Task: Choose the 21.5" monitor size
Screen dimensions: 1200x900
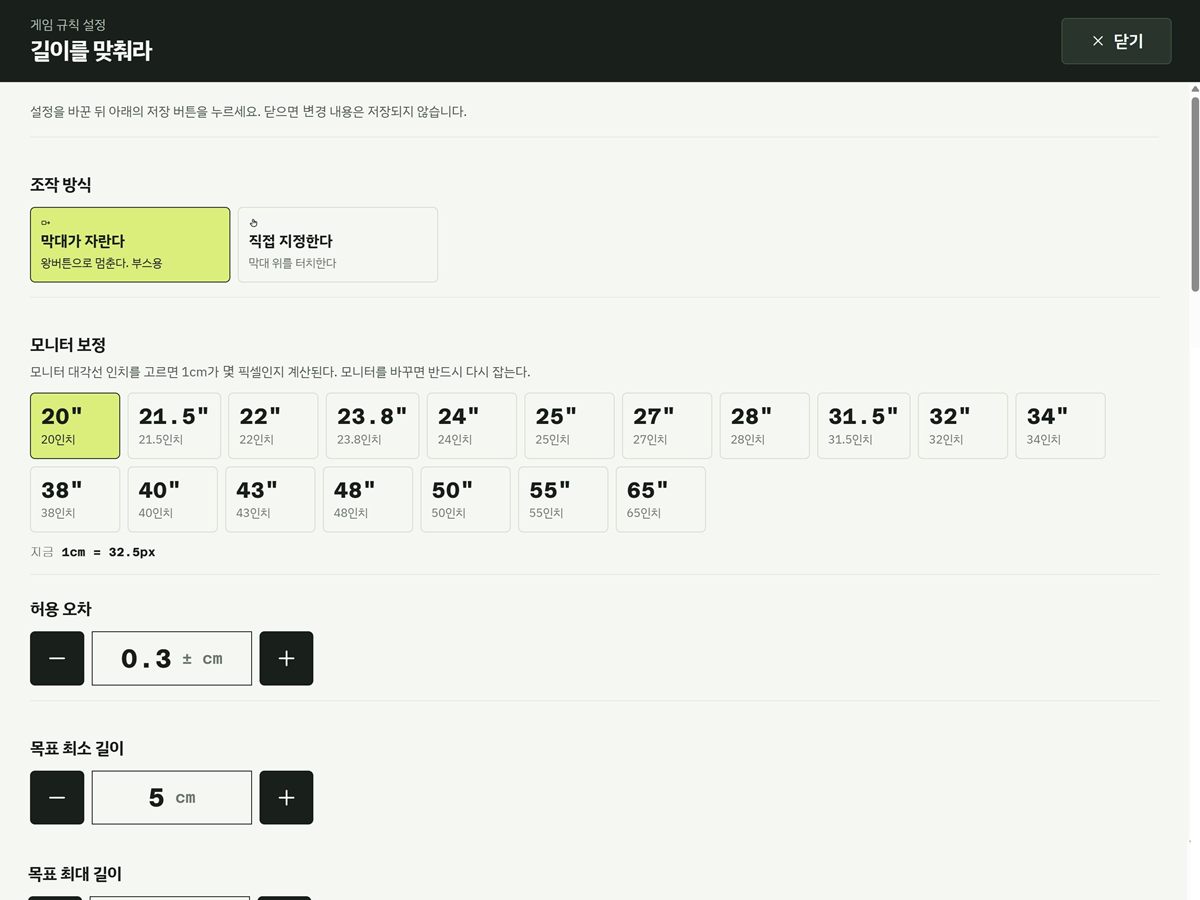Action: click(174, 426)
